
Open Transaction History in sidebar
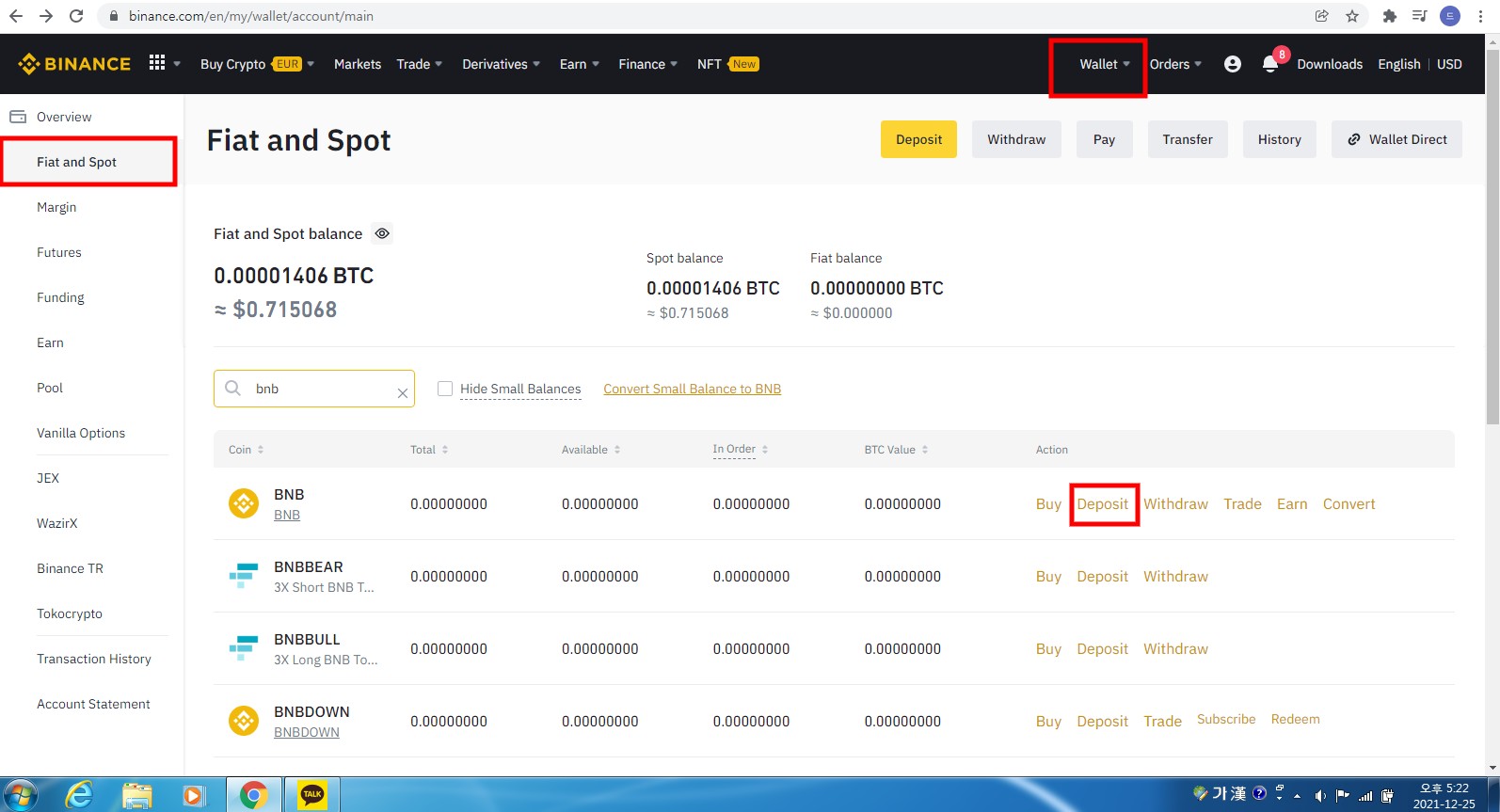(x=94, y=659)
